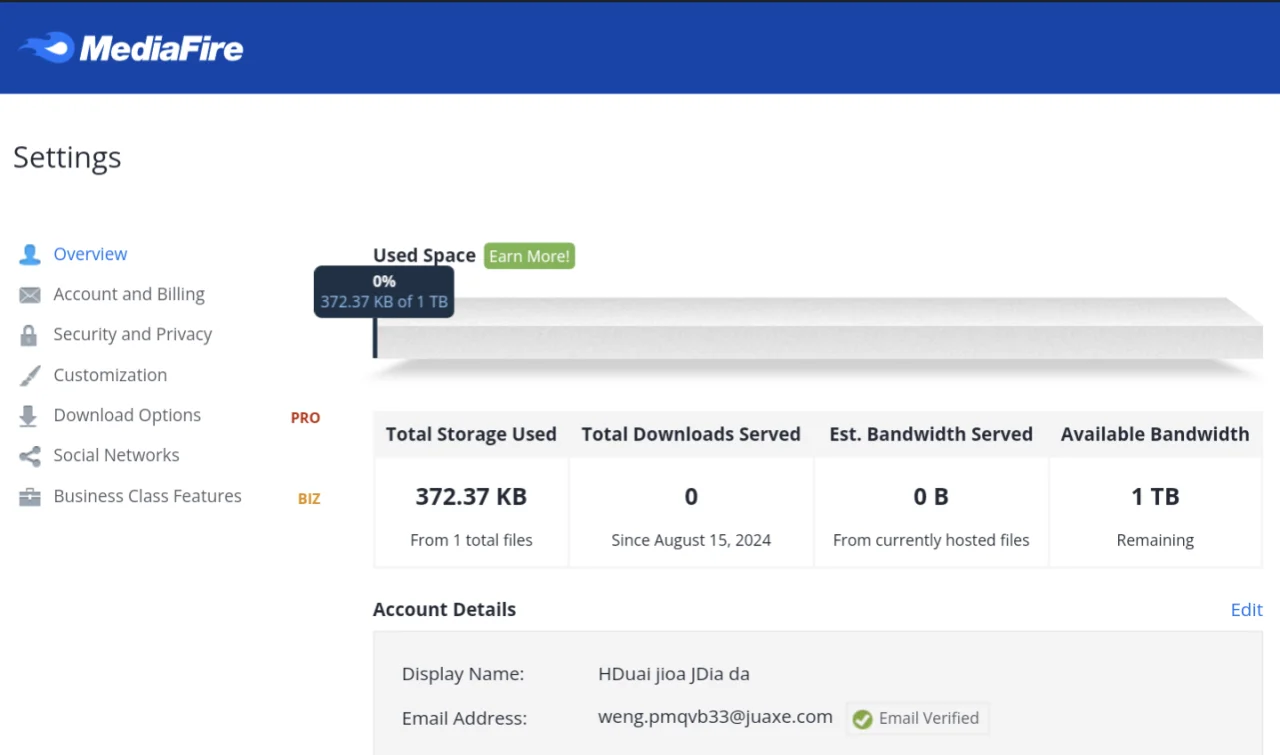The width and height of the screenshot is (1280, 755).
Task: Open the Overview settings section
Action: (90, 254)
